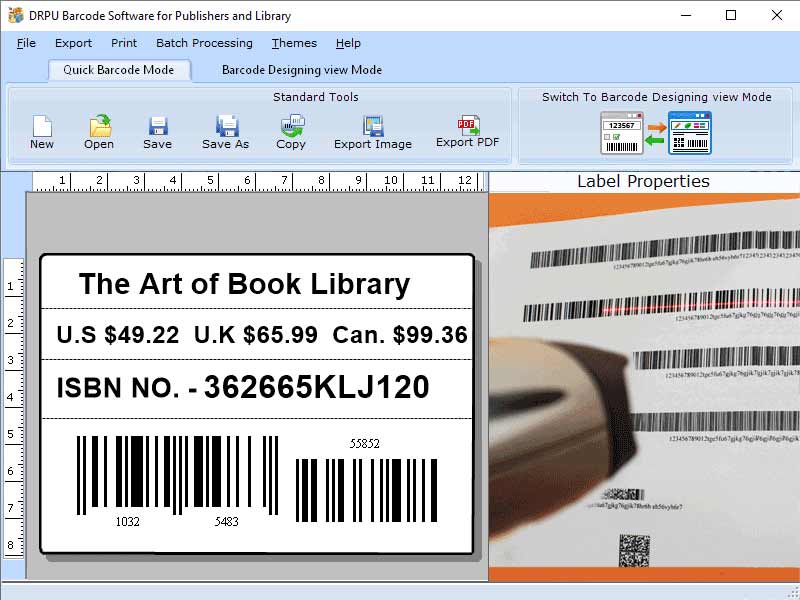
Task: Export the label as an image
Action: [371, 131]
